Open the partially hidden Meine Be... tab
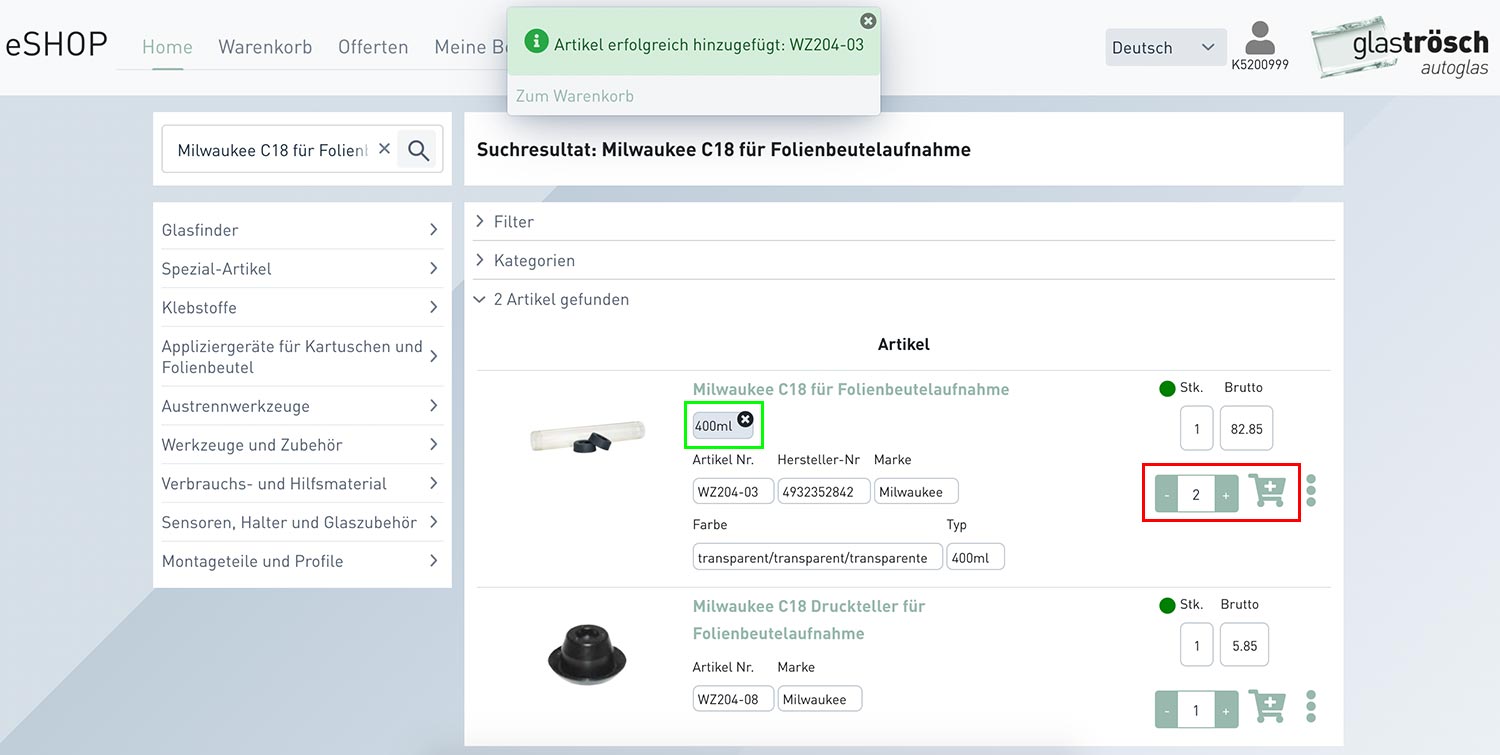The width and height of the screenshot is (1500, 755). [x=470, y=47]
